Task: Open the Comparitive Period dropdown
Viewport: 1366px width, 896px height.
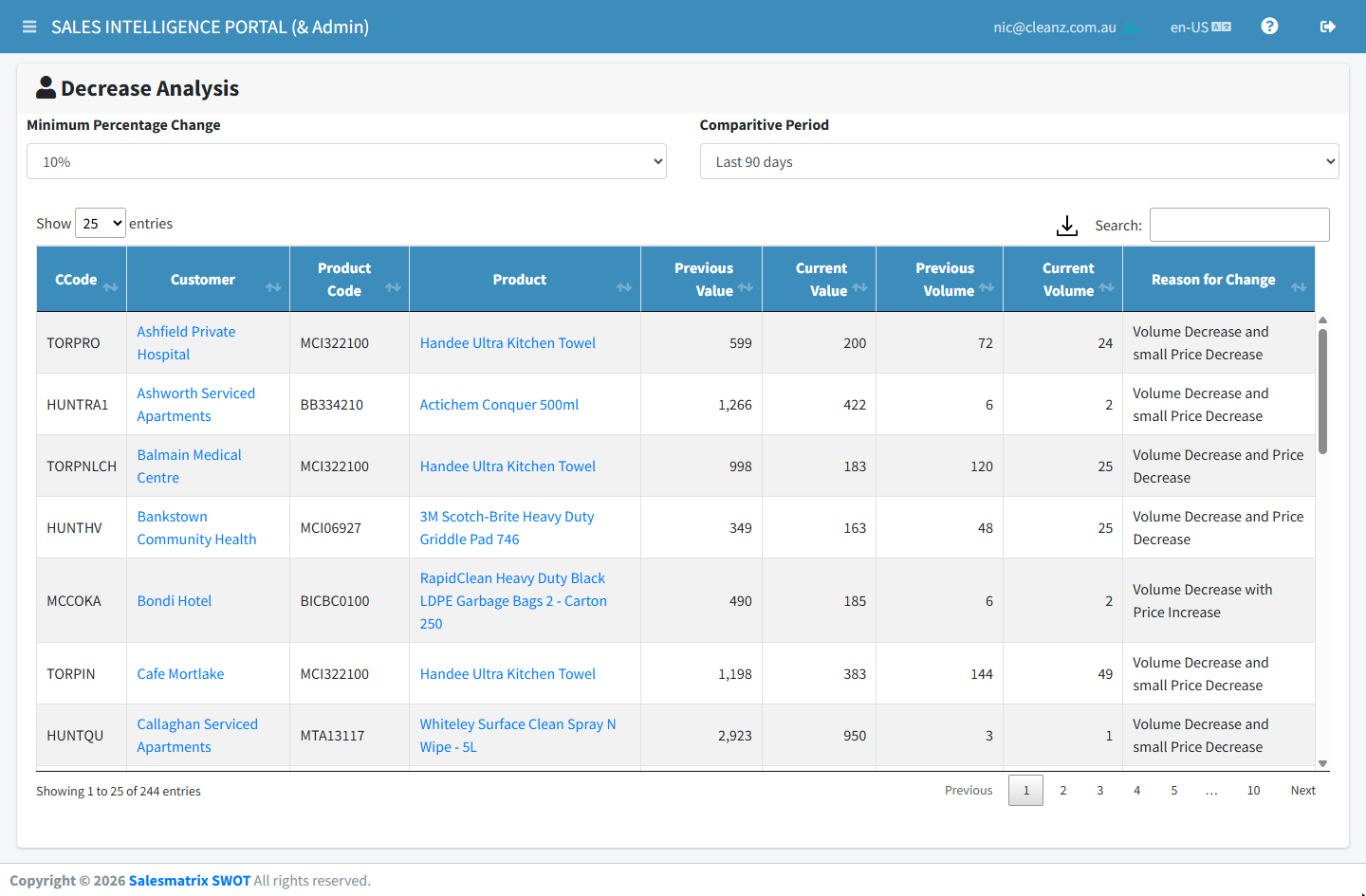Action: [x=1020, y=161]
